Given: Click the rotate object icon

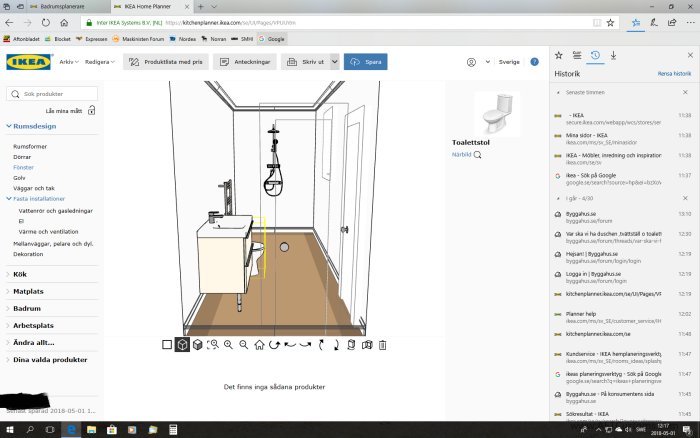Looking at the screenshot, I should [351, 345].
